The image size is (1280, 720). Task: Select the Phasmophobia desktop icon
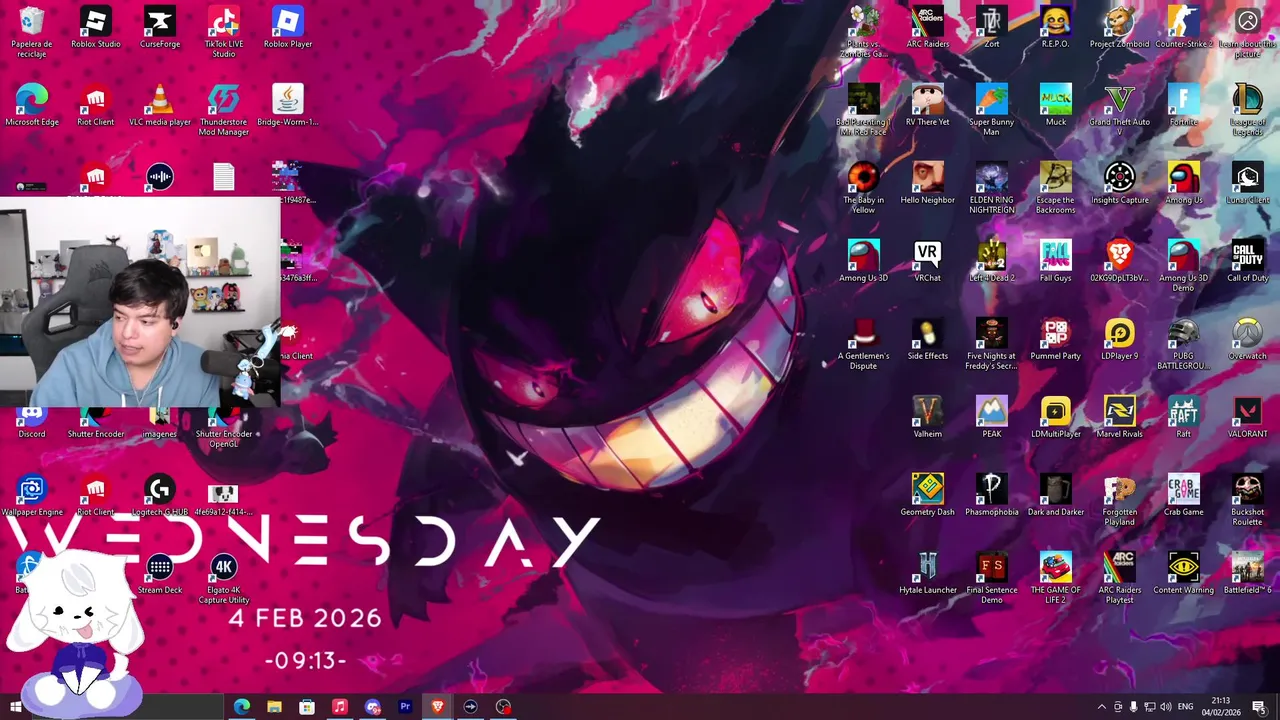[992, 496]
